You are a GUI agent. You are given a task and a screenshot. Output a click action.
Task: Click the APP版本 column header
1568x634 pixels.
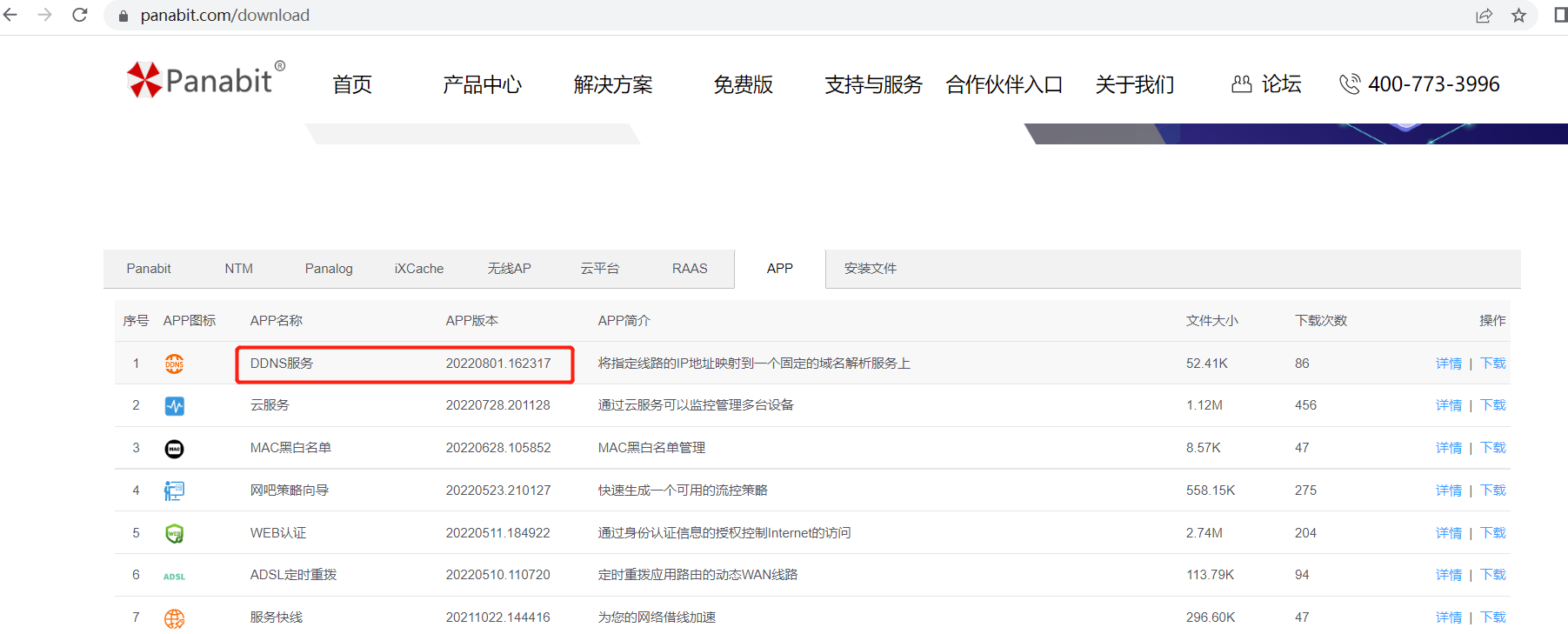pos(472,321)
